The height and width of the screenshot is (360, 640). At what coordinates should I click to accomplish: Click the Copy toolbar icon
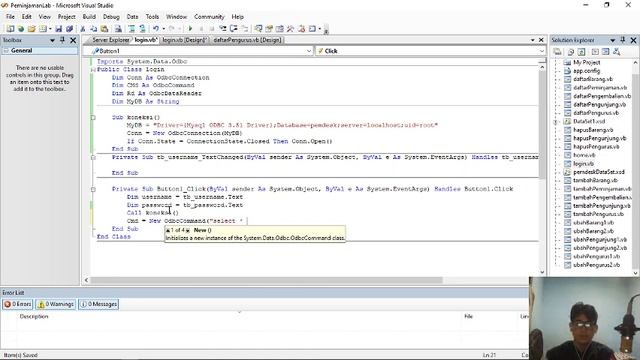tap(93, 29)
